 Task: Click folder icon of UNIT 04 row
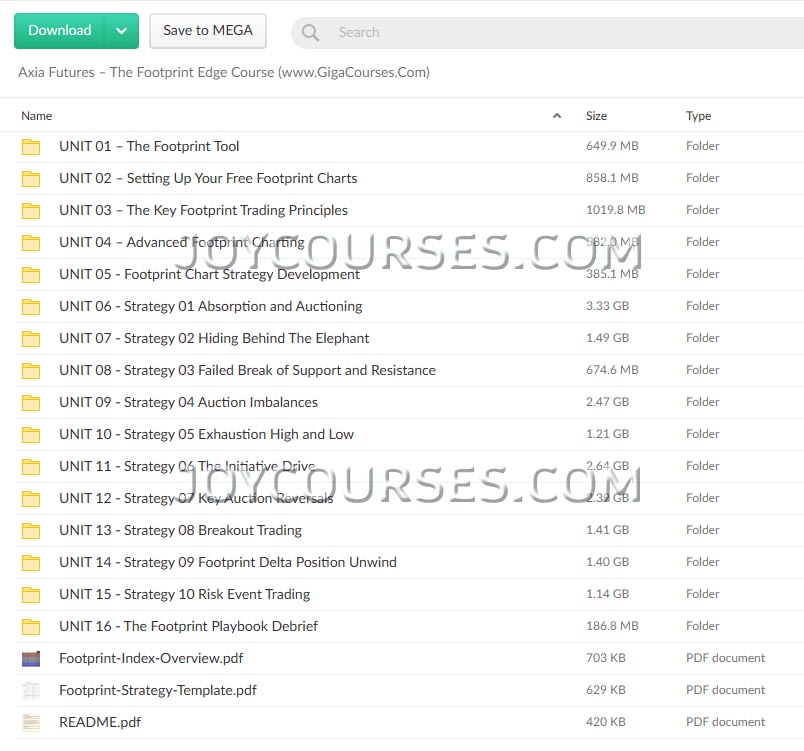[31, 242]
